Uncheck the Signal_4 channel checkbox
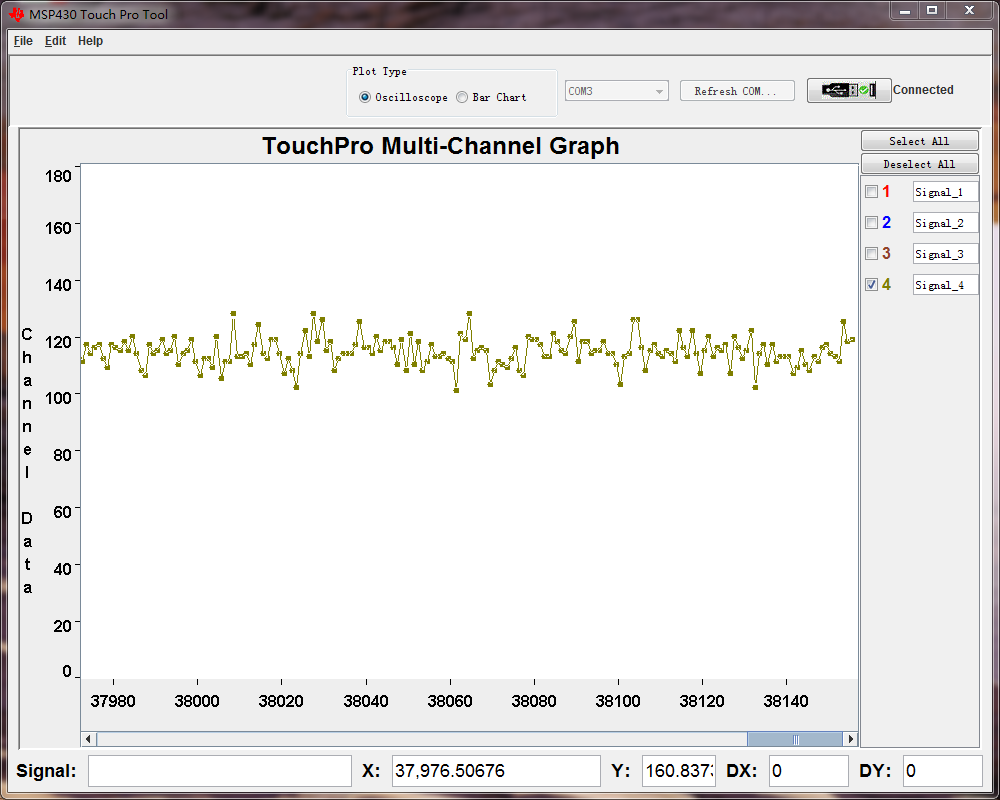 coord(871,285)
